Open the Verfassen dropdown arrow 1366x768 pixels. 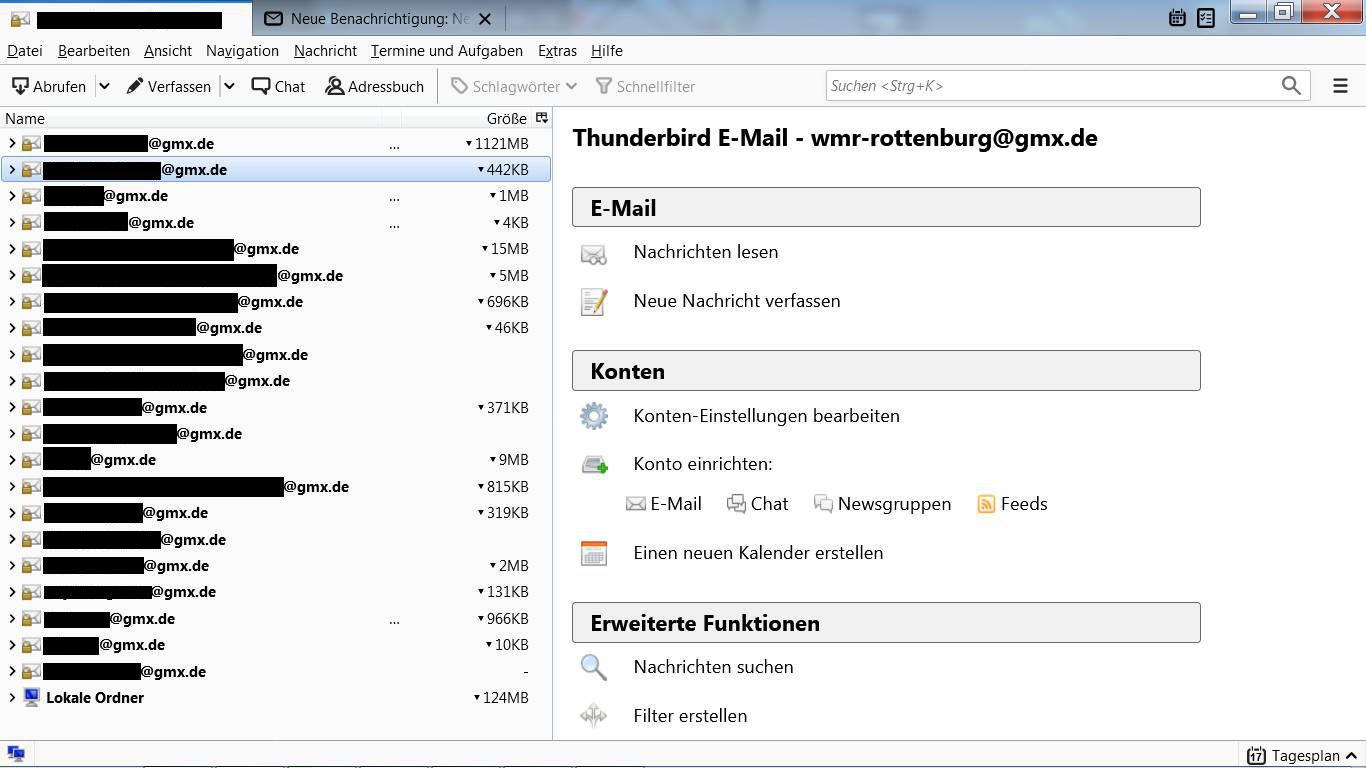click(x=229, y=87)
